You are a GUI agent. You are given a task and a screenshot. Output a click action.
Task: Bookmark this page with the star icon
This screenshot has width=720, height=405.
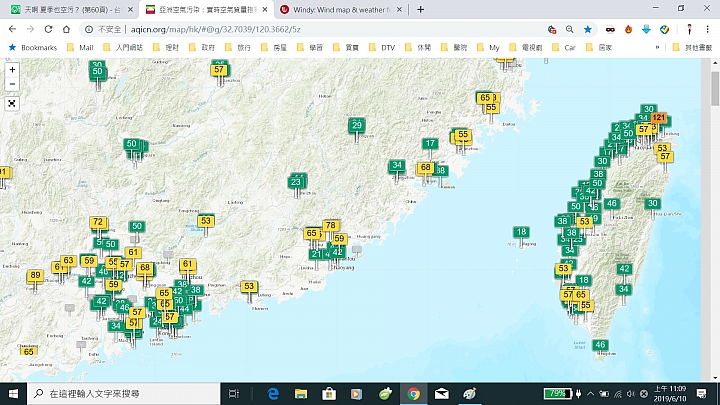587,29
